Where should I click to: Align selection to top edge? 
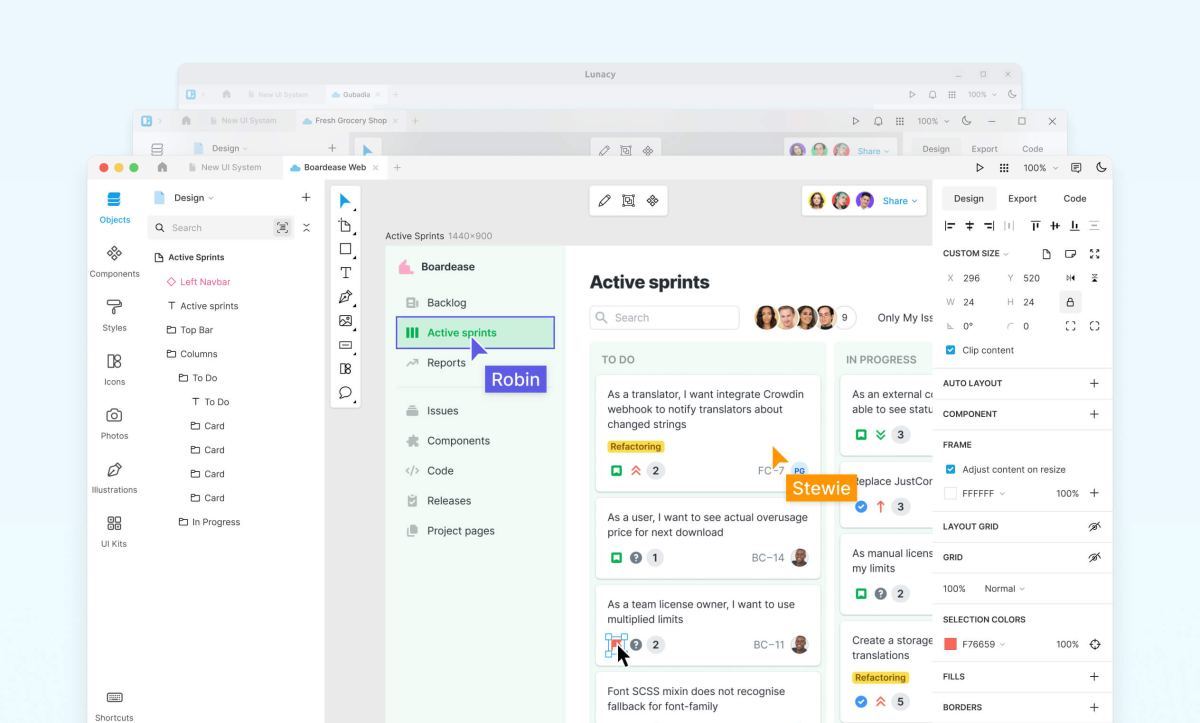(x=1035, y=226)
